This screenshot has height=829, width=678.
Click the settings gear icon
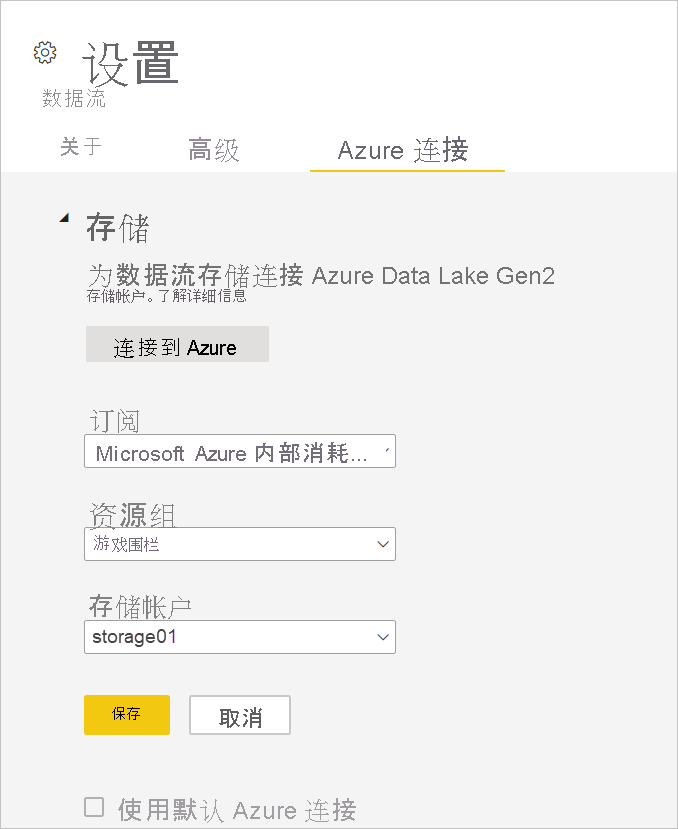click(x=45, y=53)
